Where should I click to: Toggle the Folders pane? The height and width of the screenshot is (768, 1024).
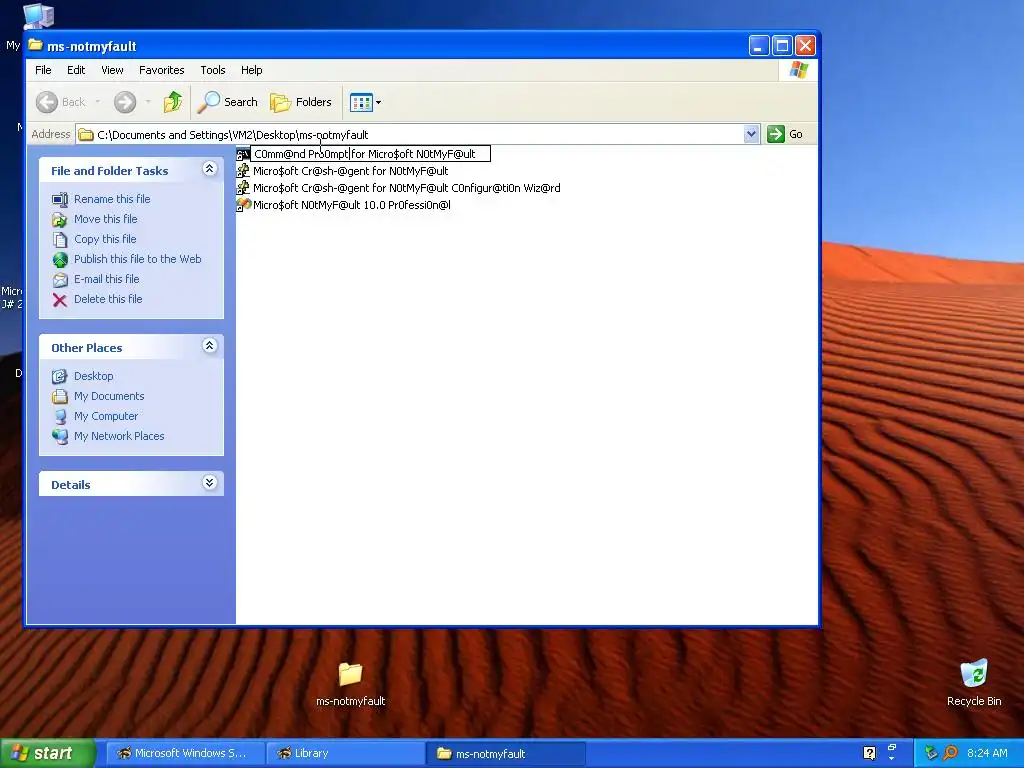(x=301, y=102)
